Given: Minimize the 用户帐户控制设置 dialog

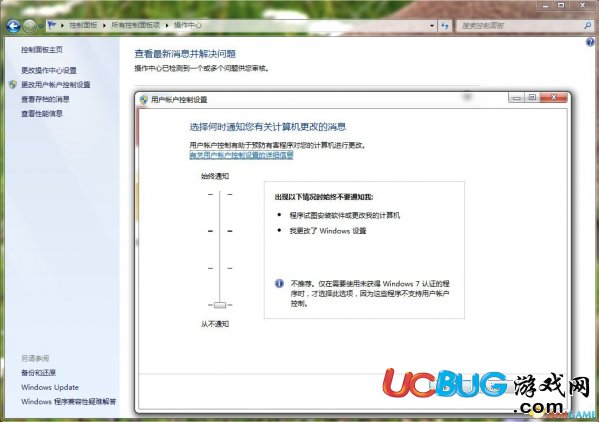Looking at the screenshot, I should (x=516, y=98).
